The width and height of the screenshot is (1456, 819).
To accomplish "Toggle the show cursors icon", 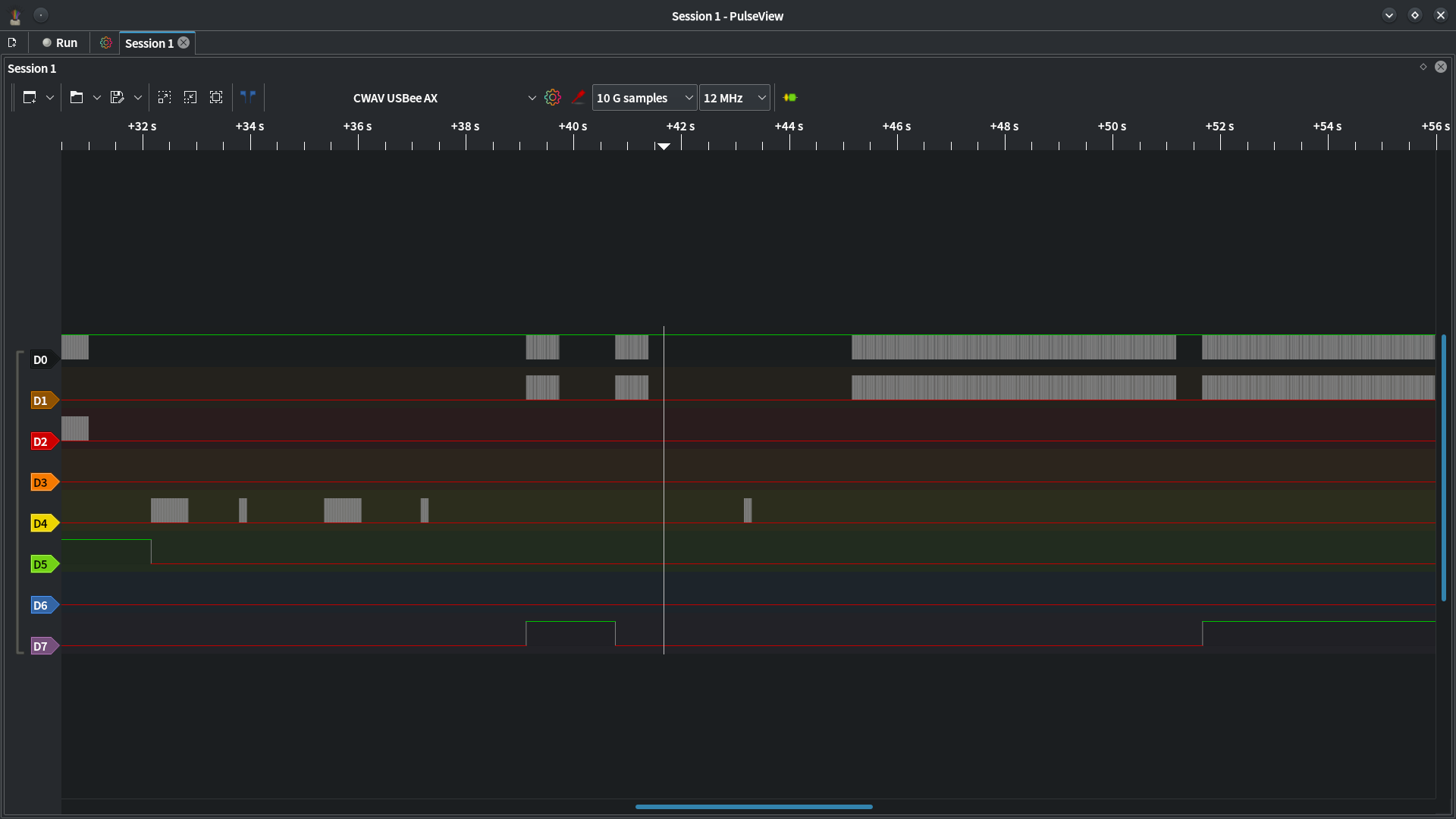I will [248, 98].
